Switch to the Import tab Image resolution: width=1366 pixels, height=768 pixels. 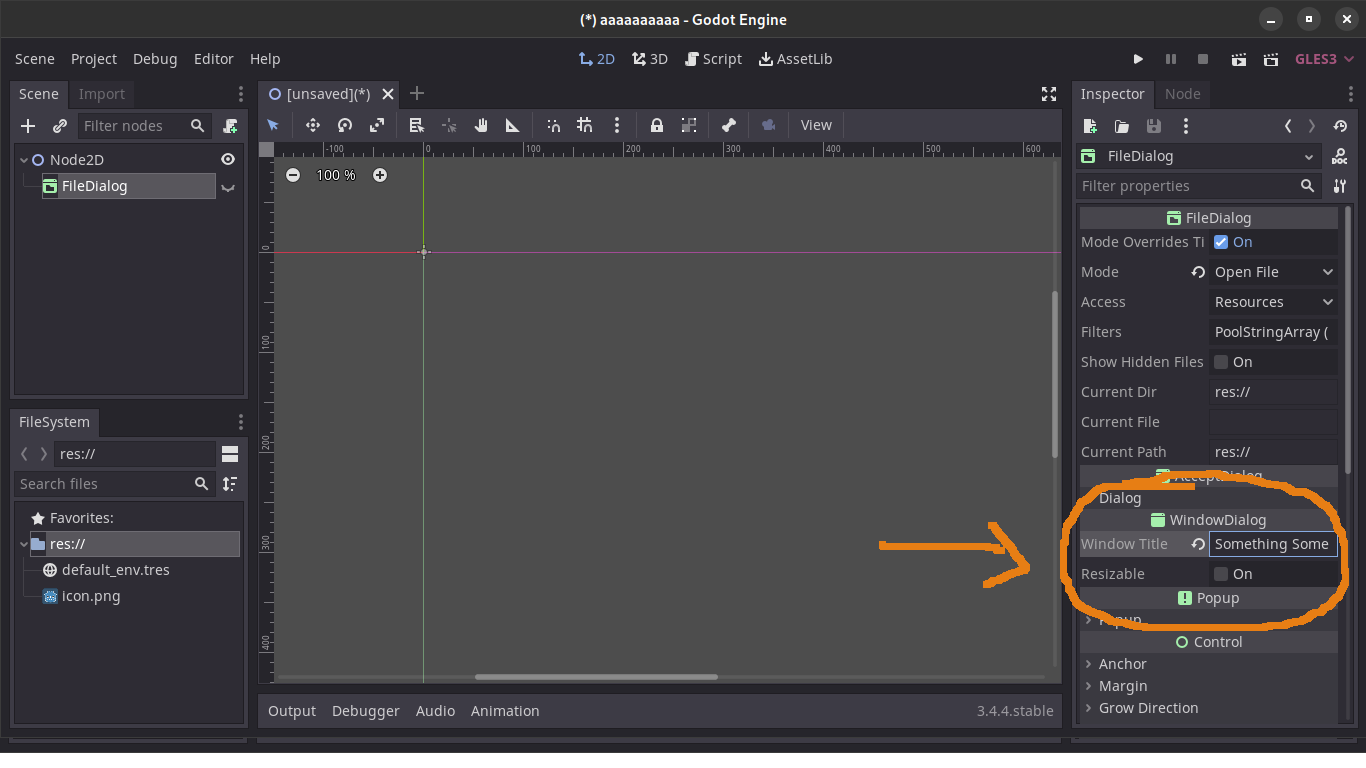102,94
